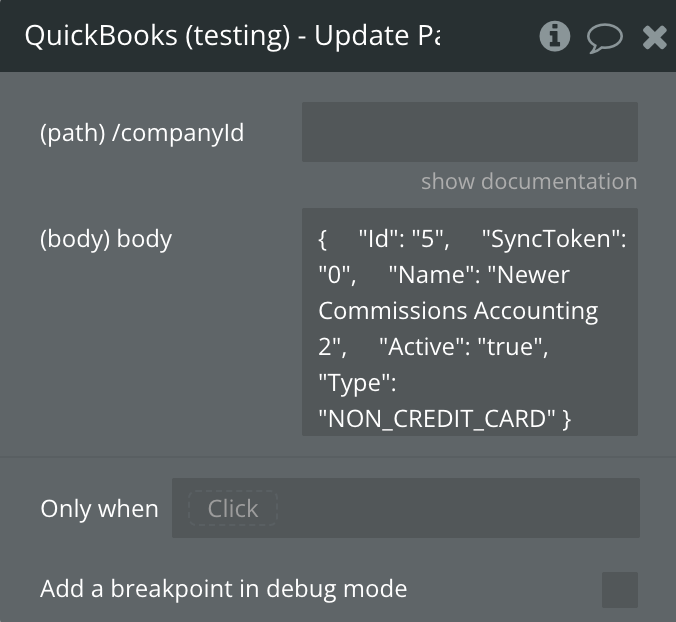The width and height of the screenshot is (676, 622).
Task: Click the QuickBooks (testing) panel title
Action: [232, 37]
